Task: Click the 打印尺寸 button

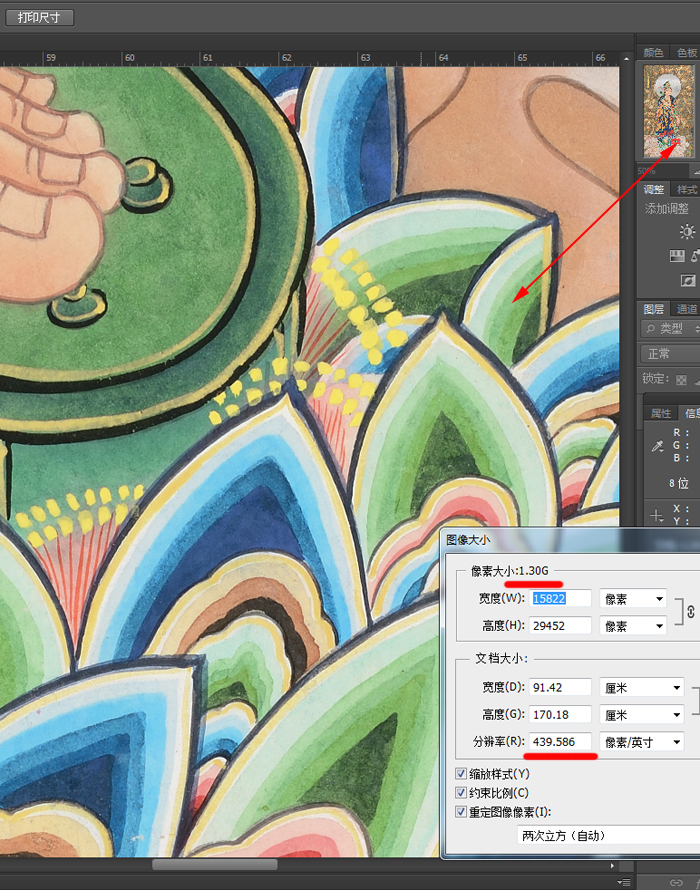Action: 40,18
